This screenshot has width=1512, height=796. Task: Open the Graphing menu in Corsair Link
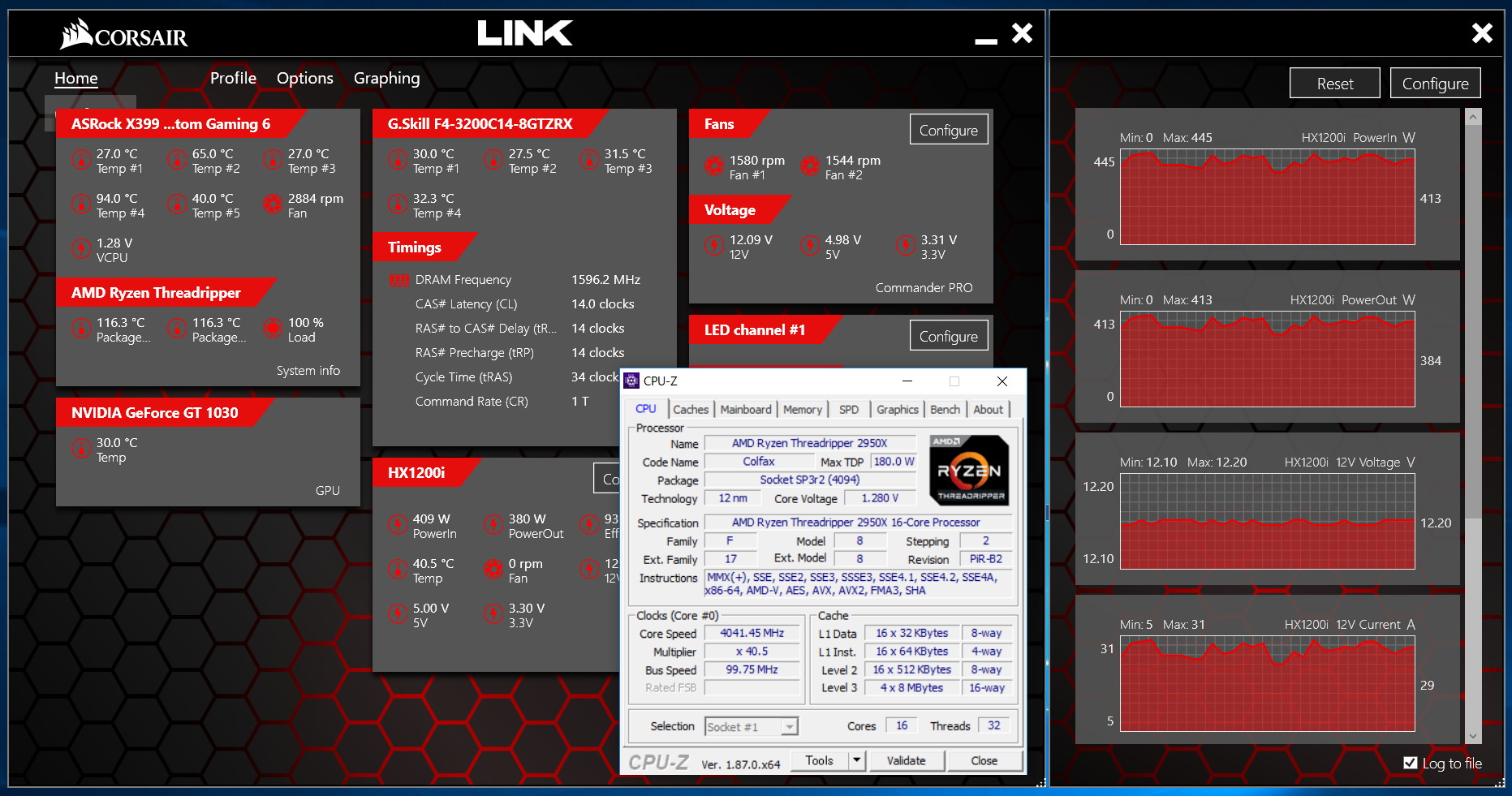coord(386,78)
